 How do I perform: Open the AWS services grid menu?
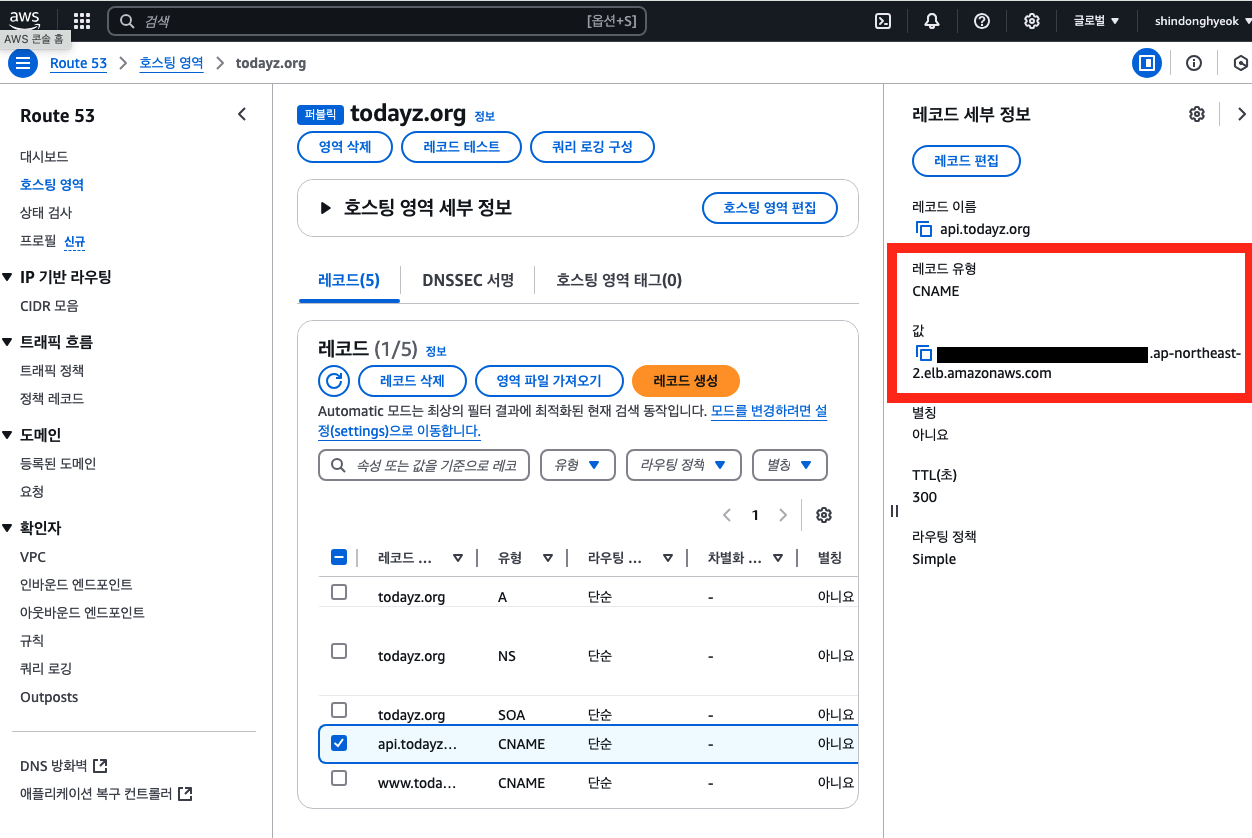tap(82, 21)
